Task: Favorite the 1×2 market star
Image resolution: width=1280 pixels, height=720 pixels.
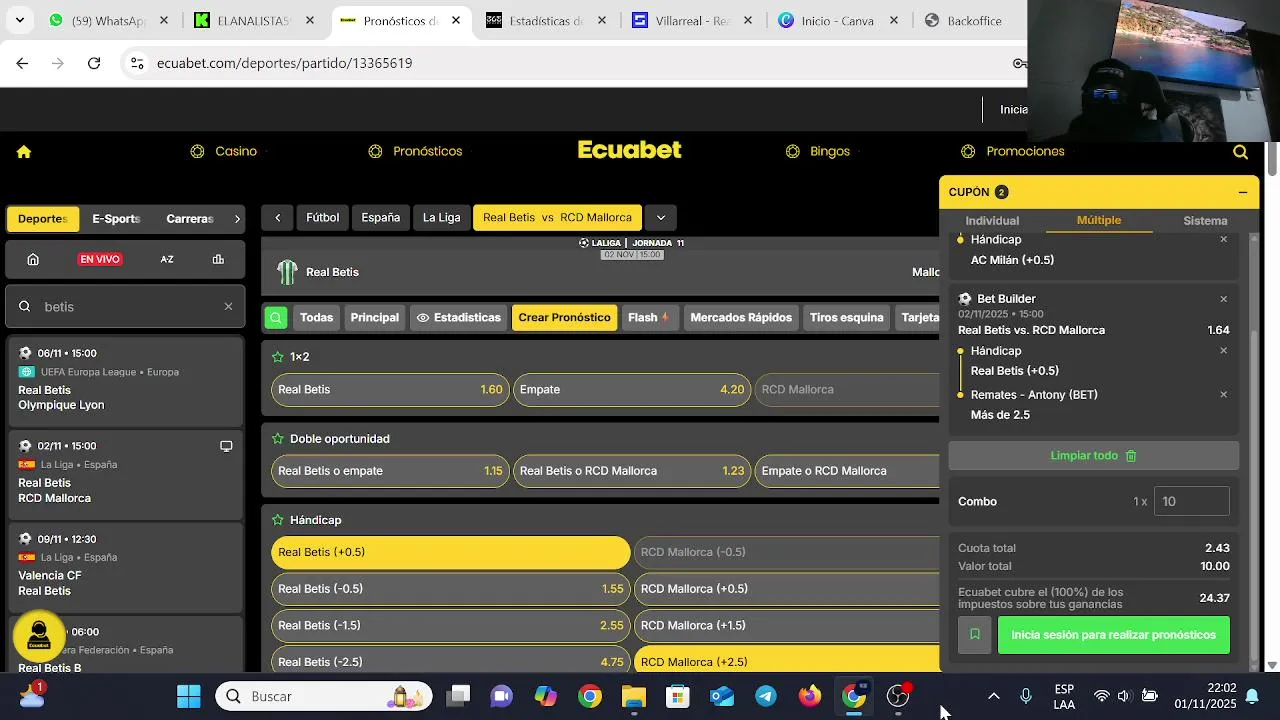Action: [278, 357]
